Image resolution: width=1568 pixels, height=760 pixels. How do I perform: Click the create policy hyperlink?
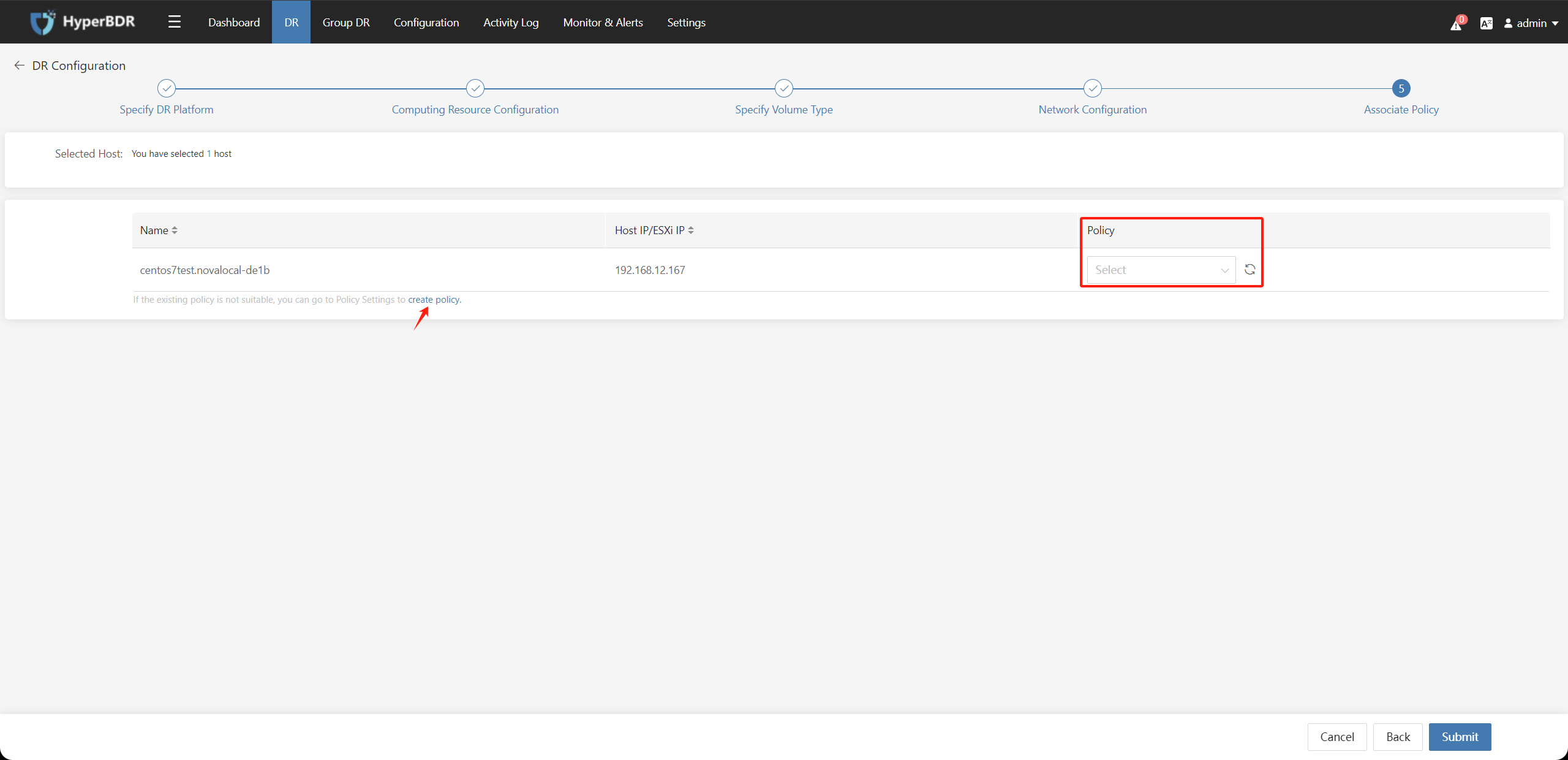[433, 299]
